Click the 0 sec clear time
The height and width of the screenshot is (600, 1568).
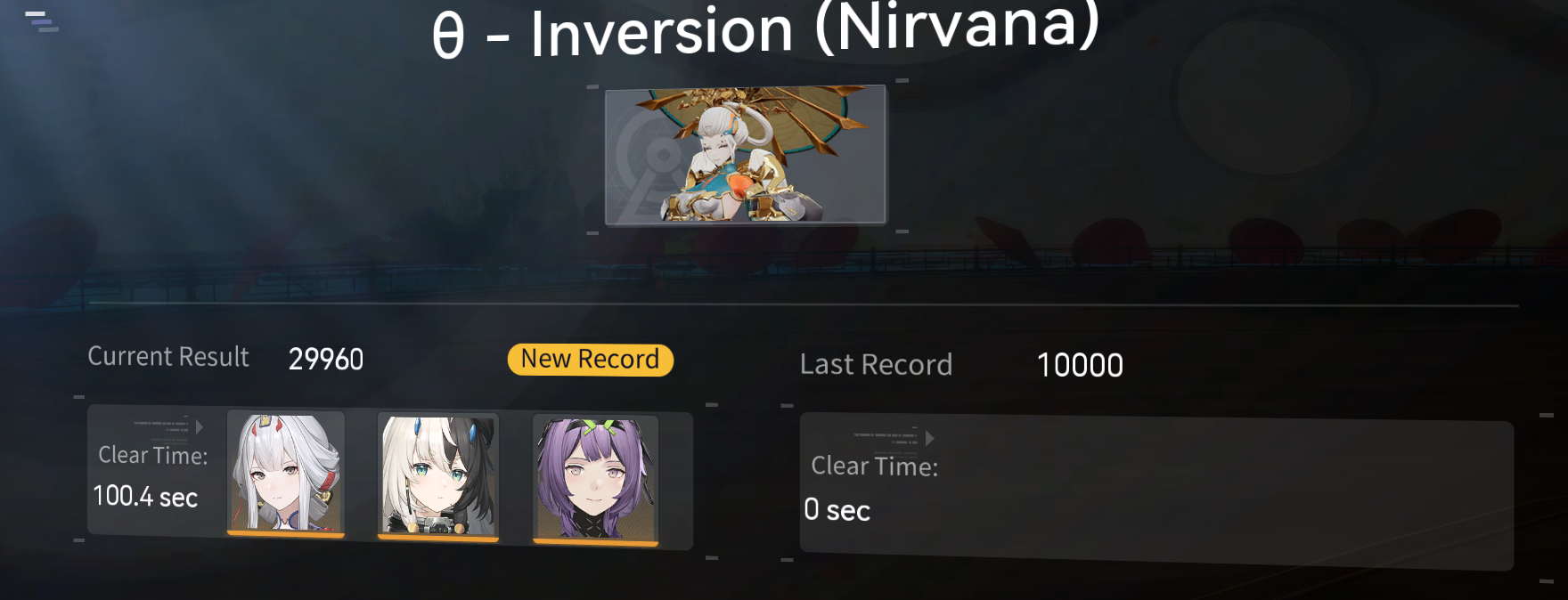[x=837, y=510]
